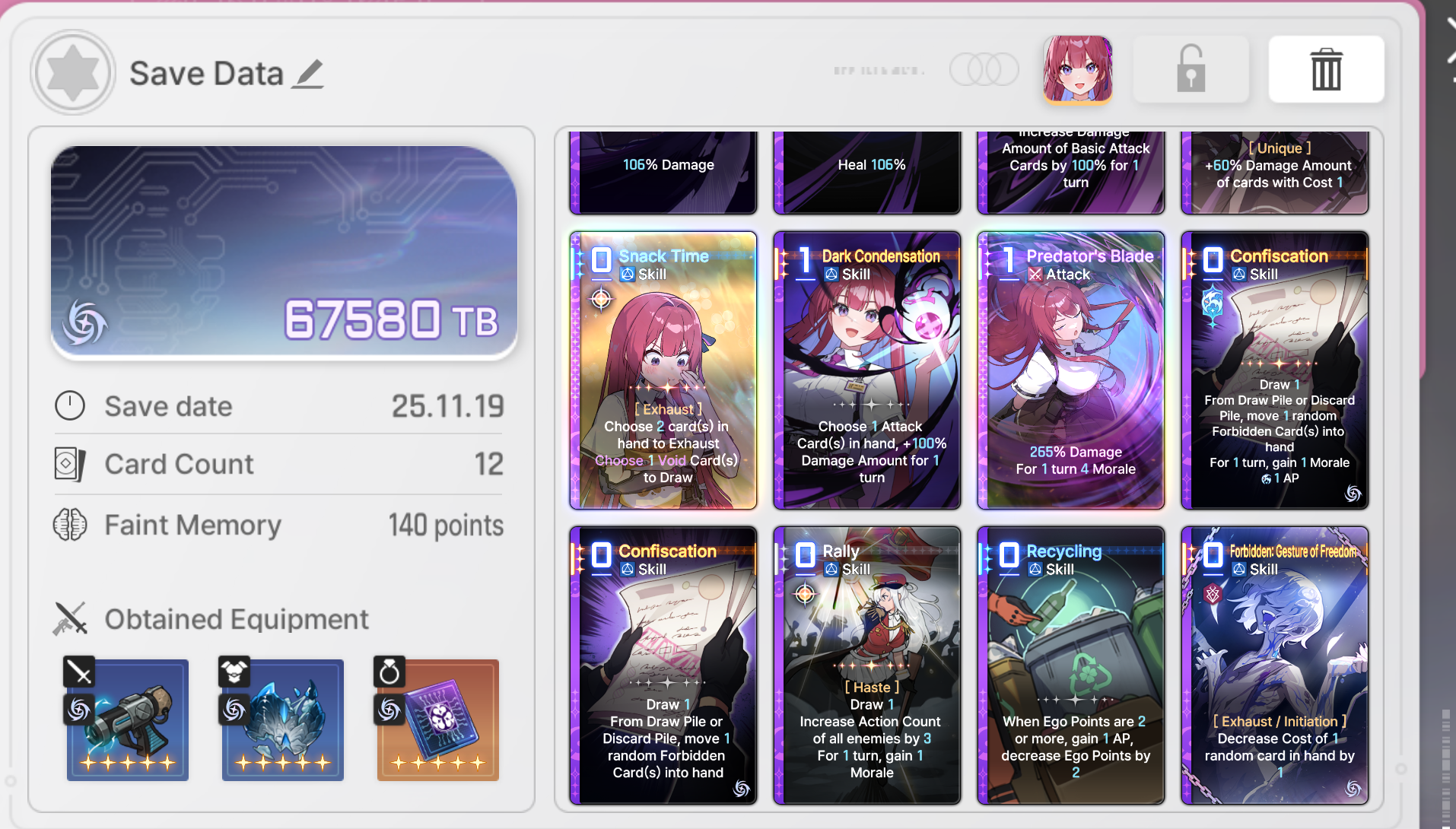
Task: Select the purple book accessory equipment
Action: pos(438,719)
